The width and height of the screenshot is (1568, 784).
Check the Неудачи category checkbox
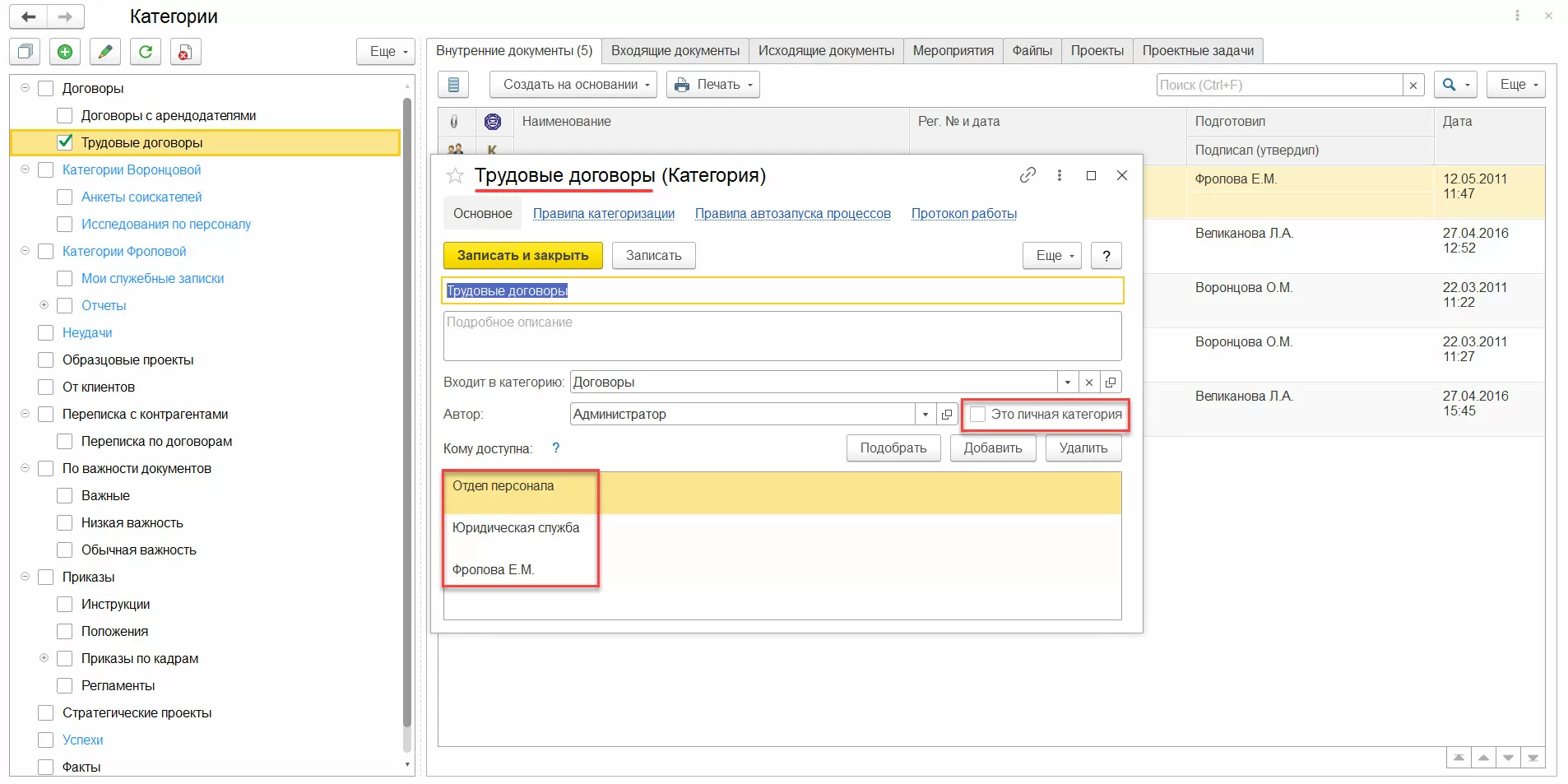pos(46,333)
